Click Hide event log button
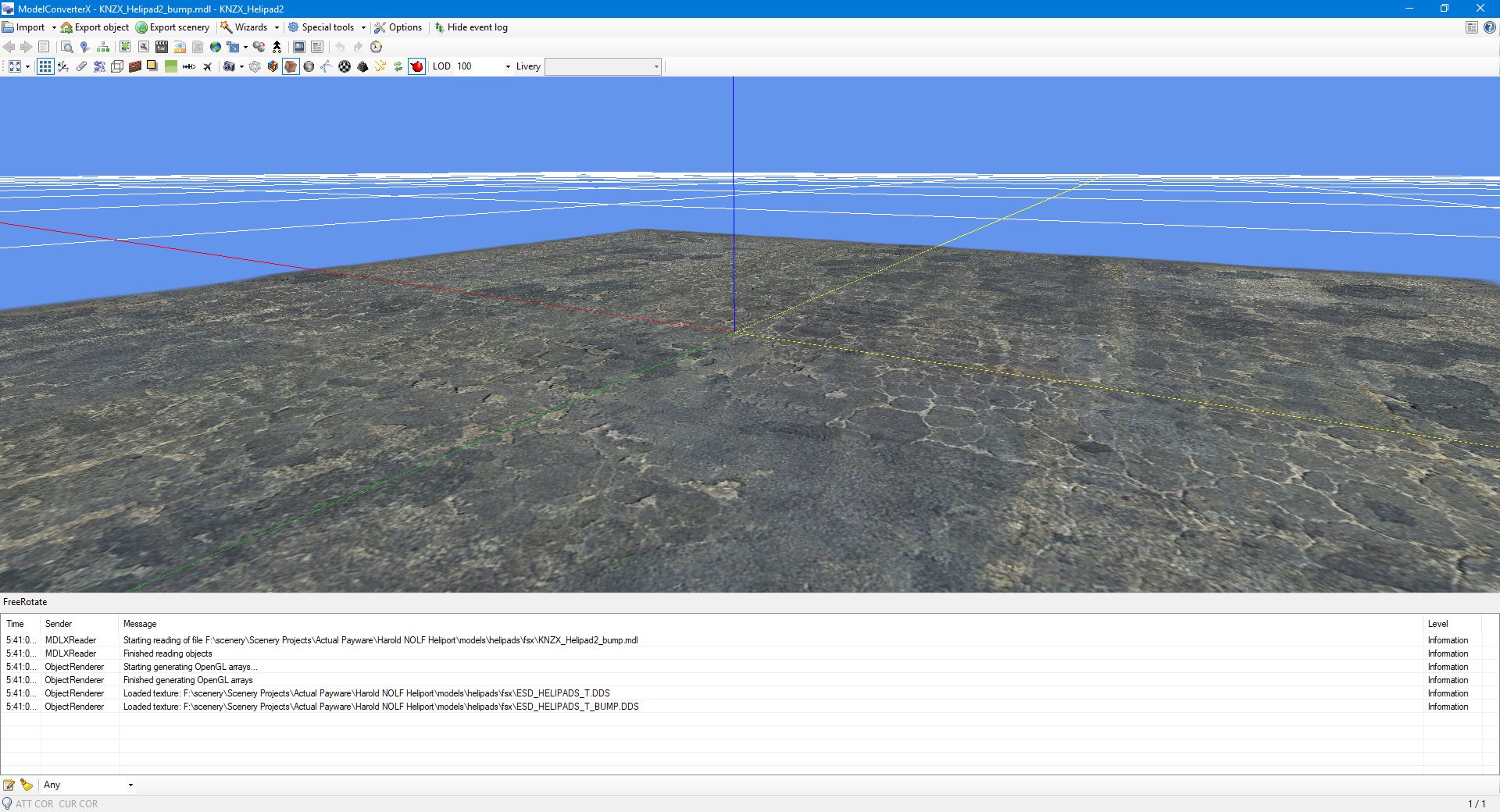1500x812 pixels. click(x=471, y=27)
